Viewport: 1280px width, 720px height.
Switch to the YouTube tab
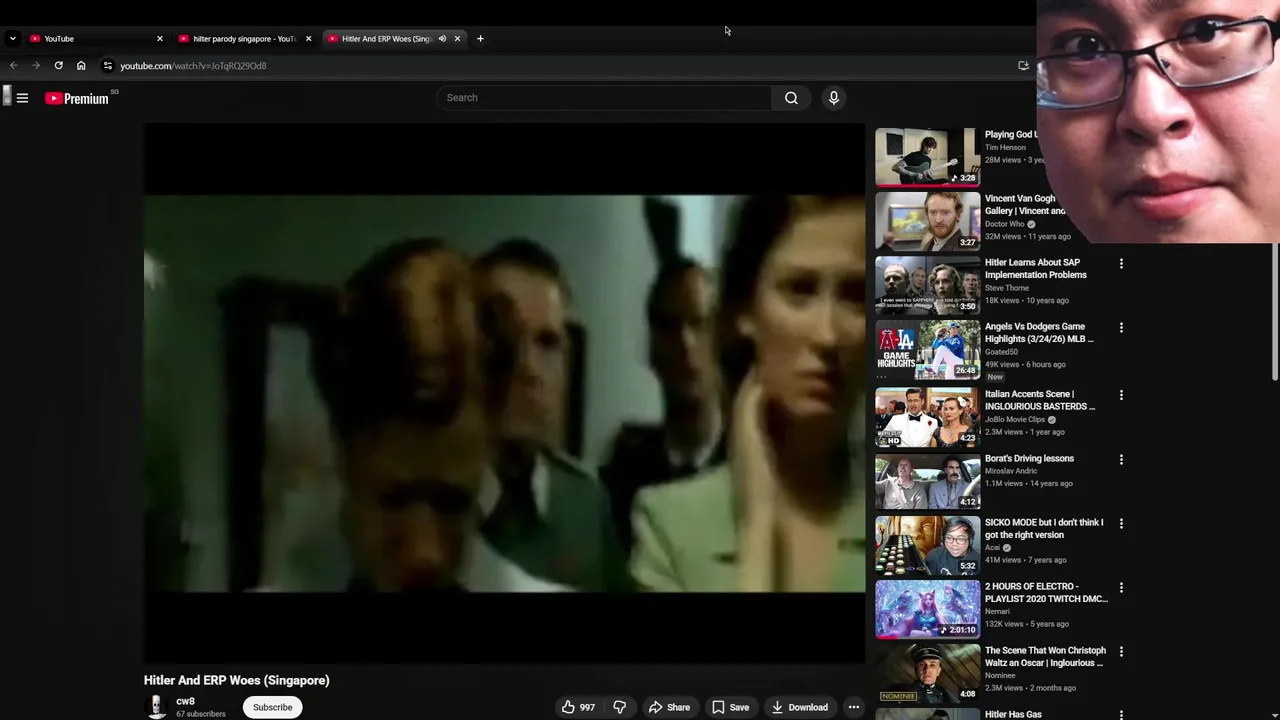[95, 39]
